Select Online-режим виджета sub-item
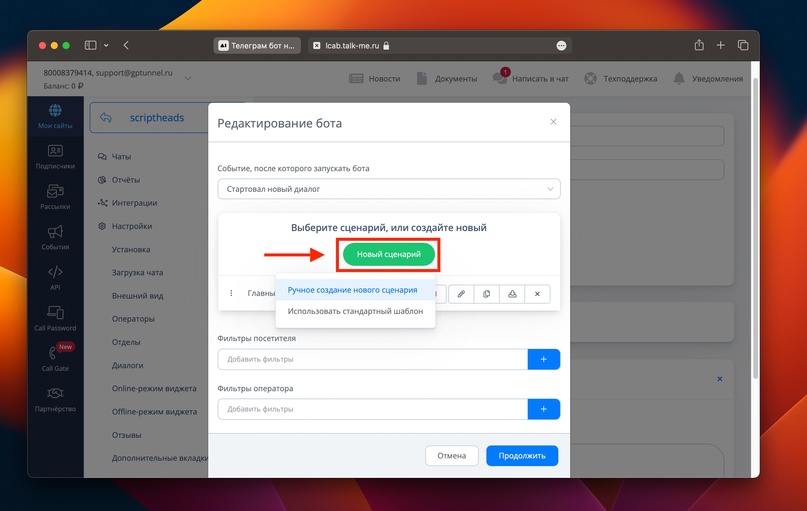807x511 pixels. coord(154,389)
